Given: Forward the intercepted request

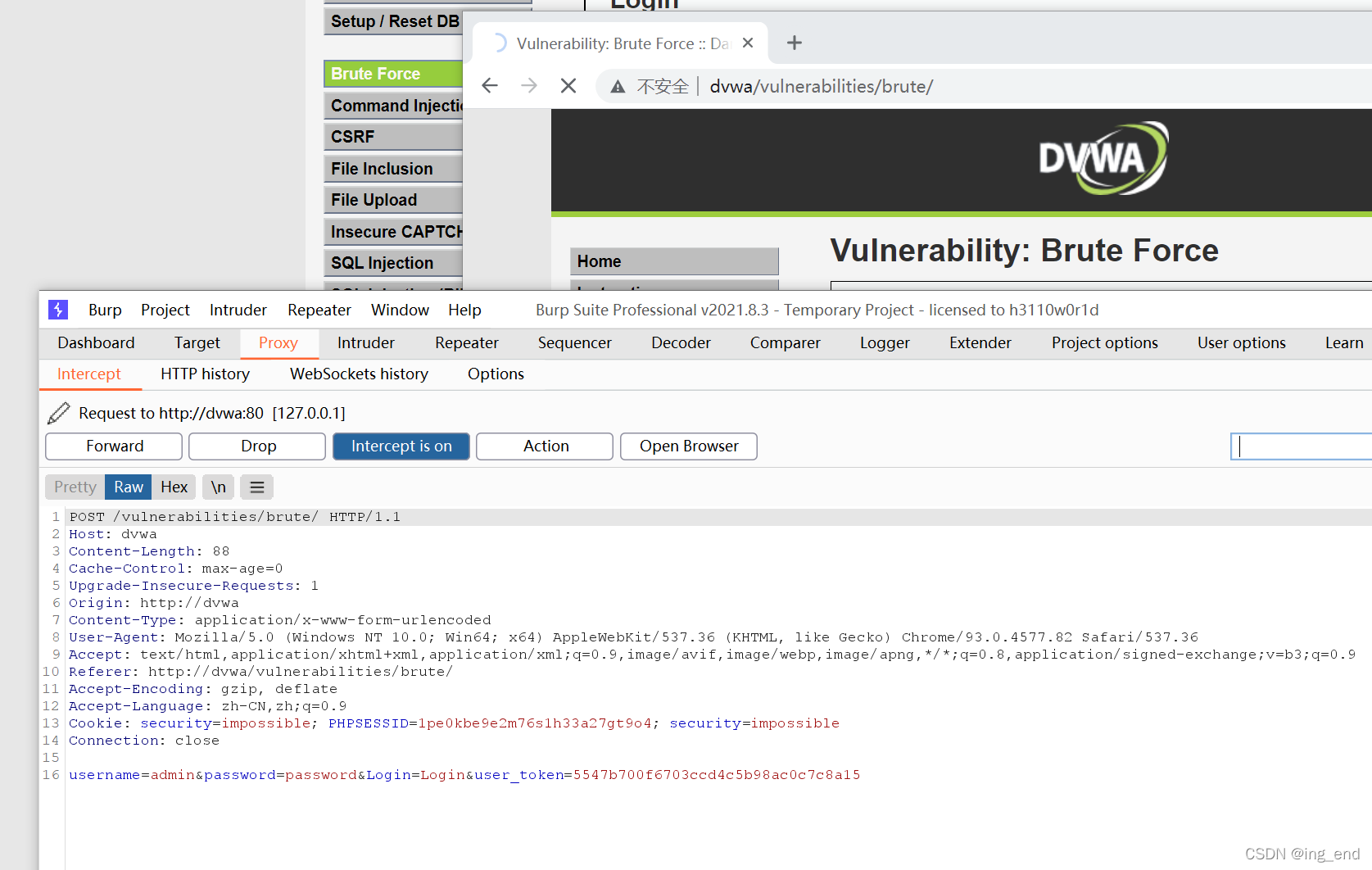Looking at the screenshot, I should tap(114, 446).
